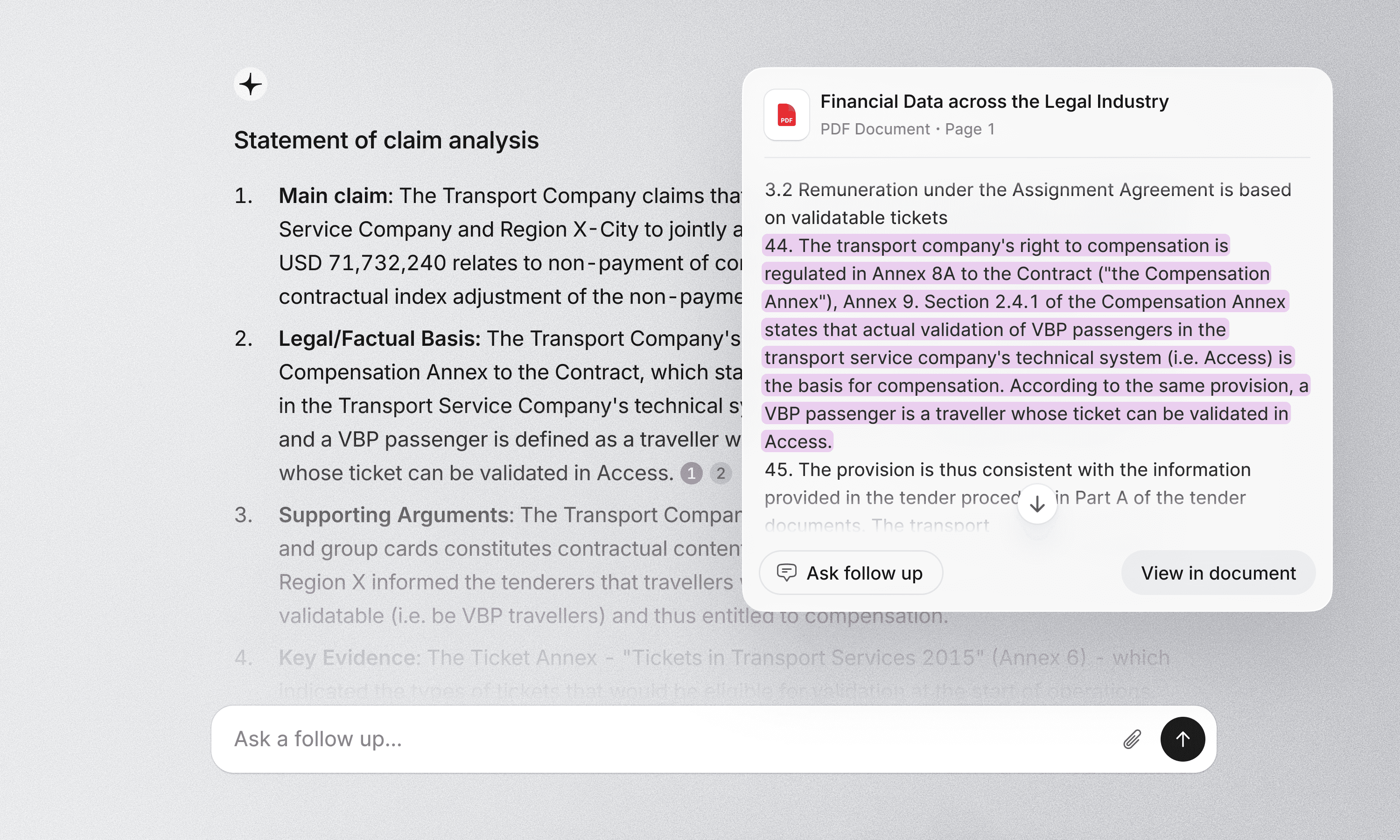Send message with the black arrow button
The width and height of the screenshot is (1400, 840).
tap(1183, 739)
